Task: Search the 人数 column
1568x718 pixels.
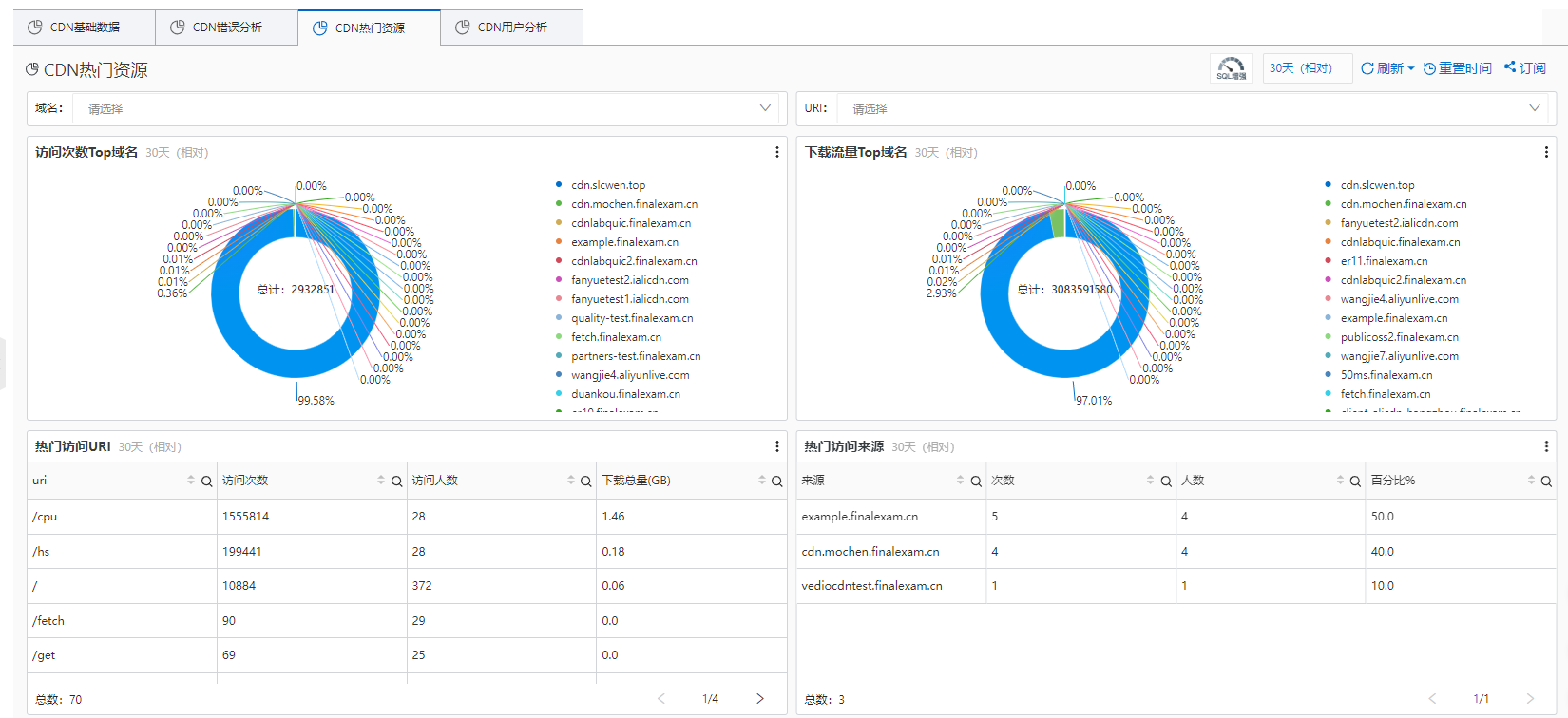Action: (x=1356, y=482)
